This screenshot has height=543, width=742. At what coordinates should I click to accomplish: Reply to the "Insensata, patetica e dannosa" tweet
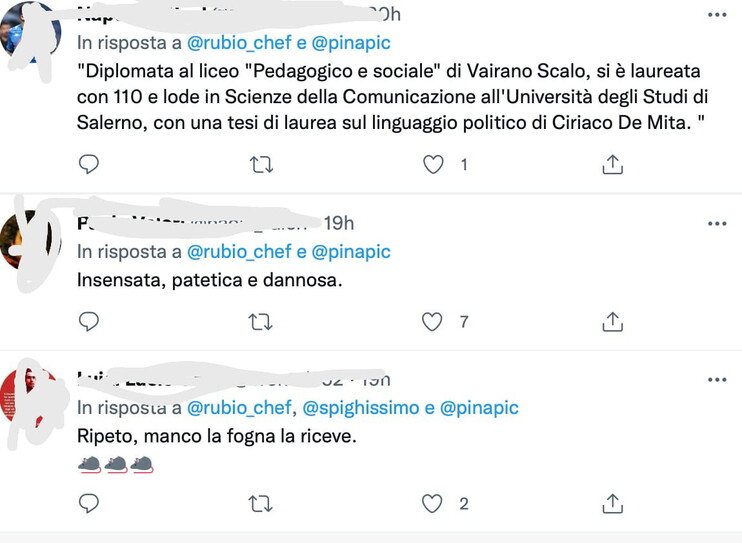(89, 321)
